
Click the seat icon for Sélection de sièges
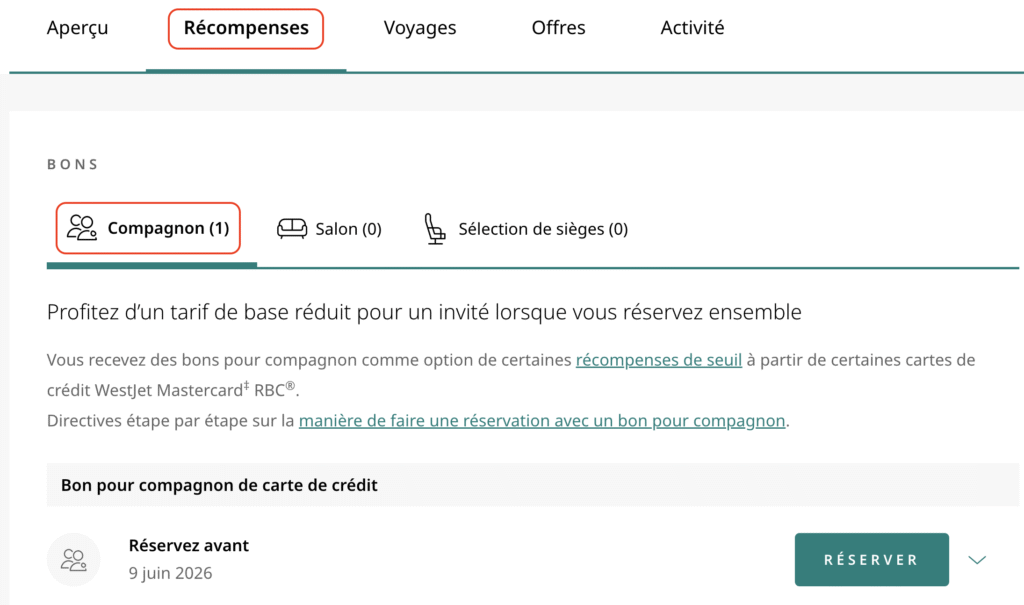click(x=435, y=228)
